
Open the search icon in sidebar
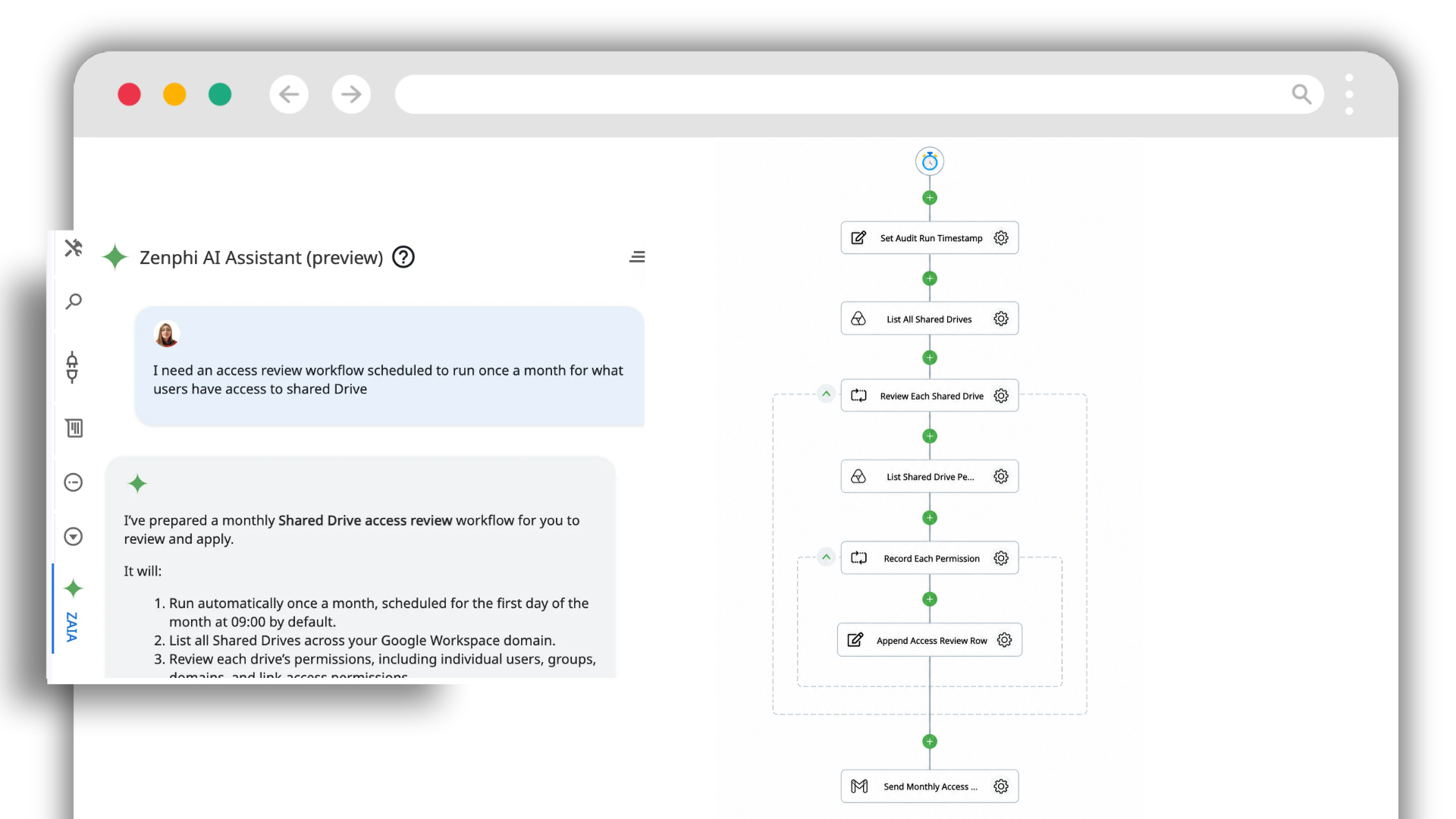(74, 302)
